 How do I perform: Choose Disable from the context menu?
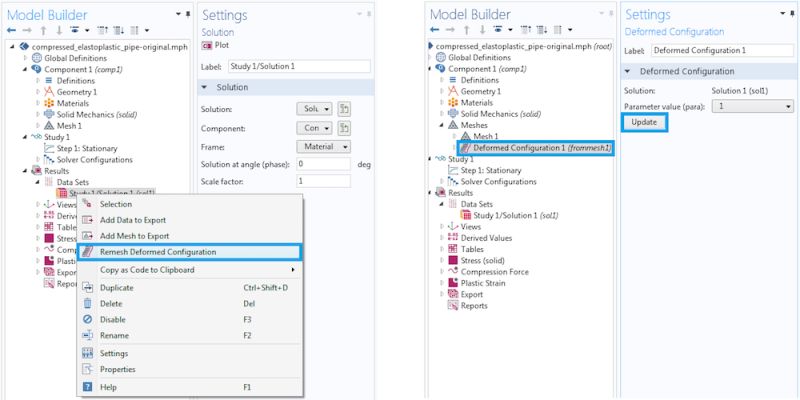(190, 319)
